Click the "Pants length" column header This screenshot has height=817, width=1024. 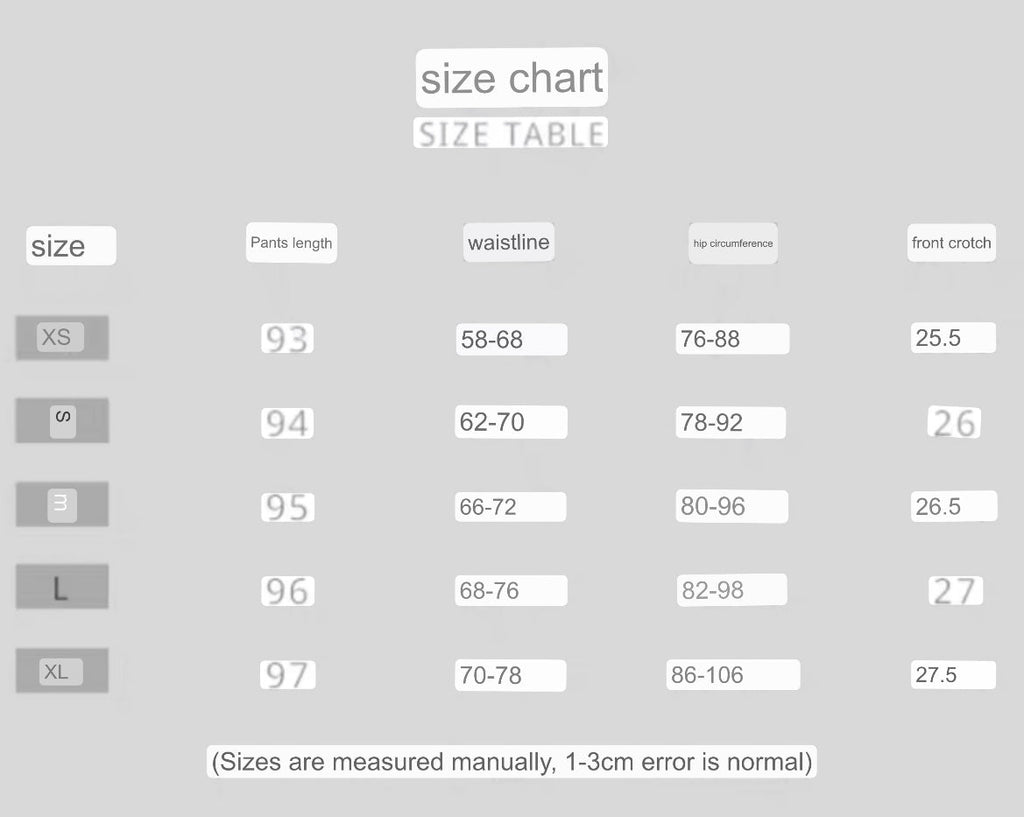pyautogui.click(x=291, y=243)
